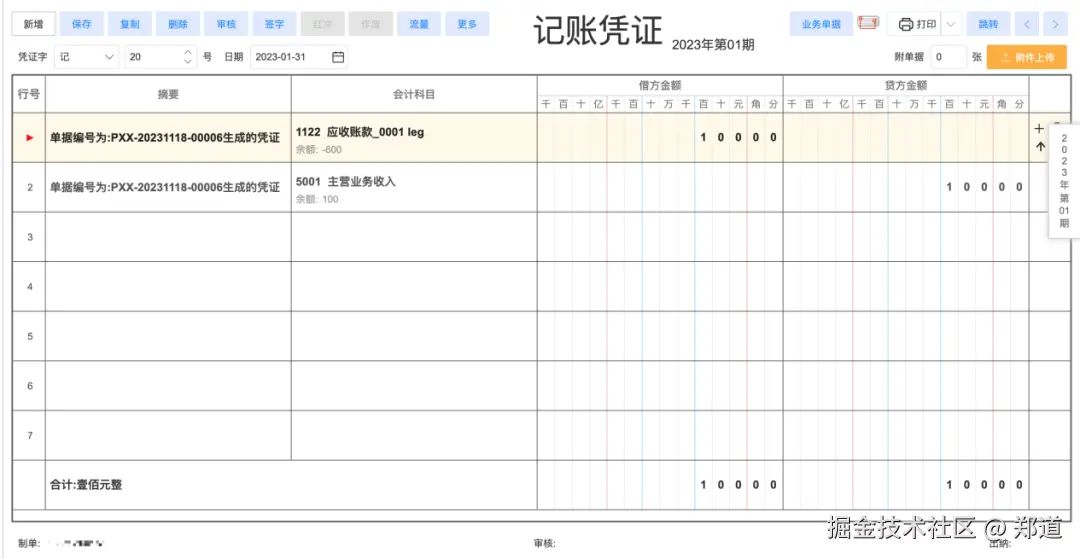
Task: Click the plus icon to add row
Action: pos(1039,129)
